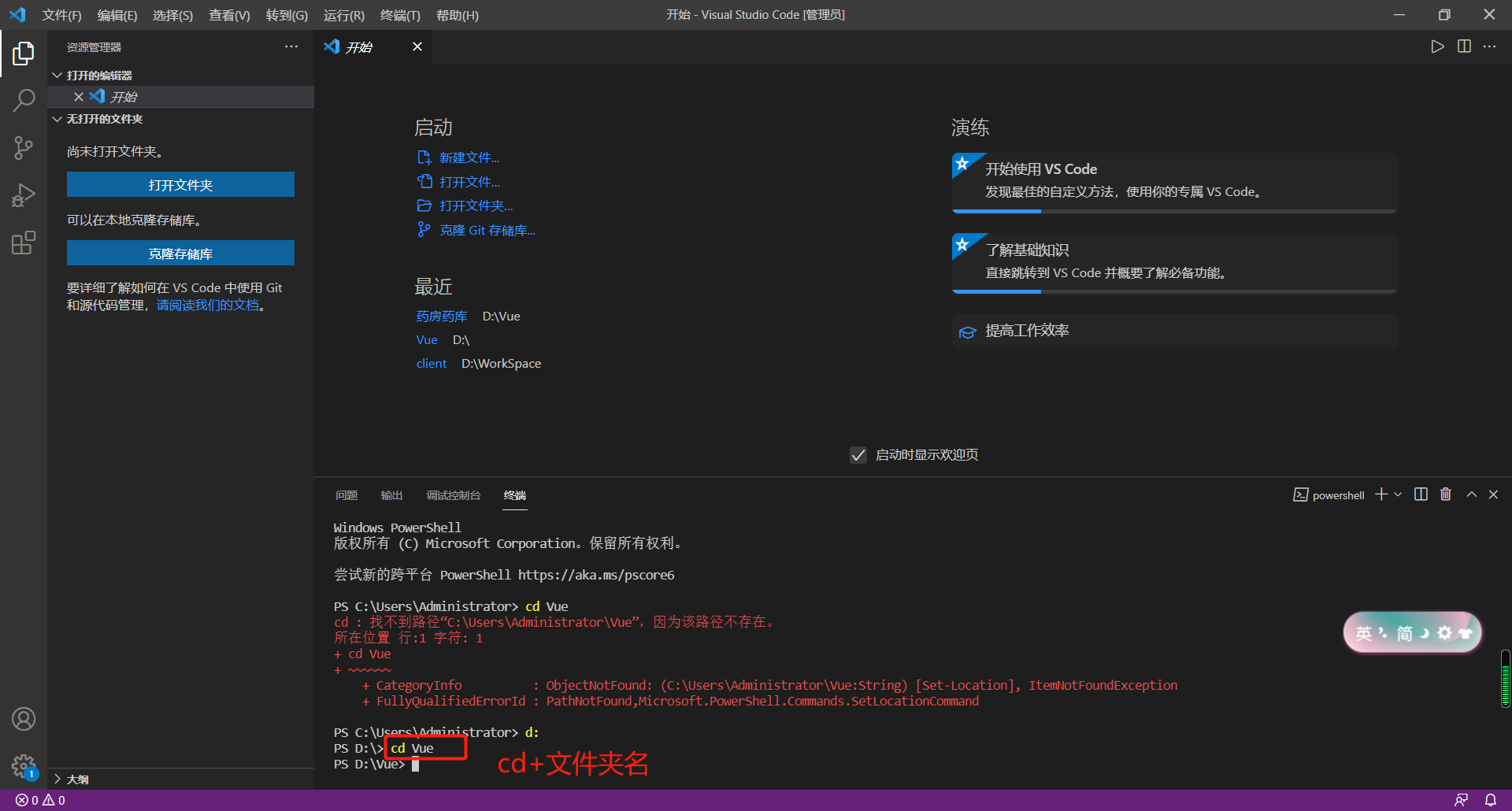This screenshot has height=811, width=1512.
Task: Click the 开始使用 VS Code progress bar
Action: [x=996, y=211]
